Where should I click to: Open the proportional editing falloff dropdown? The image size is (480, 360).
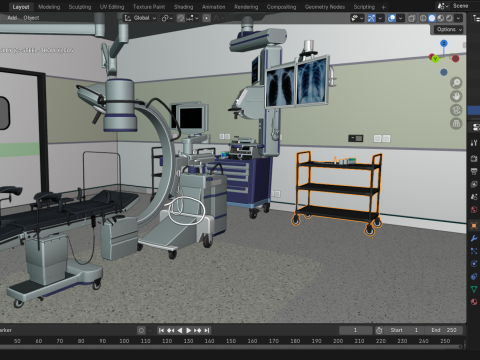tap(218, 18)
